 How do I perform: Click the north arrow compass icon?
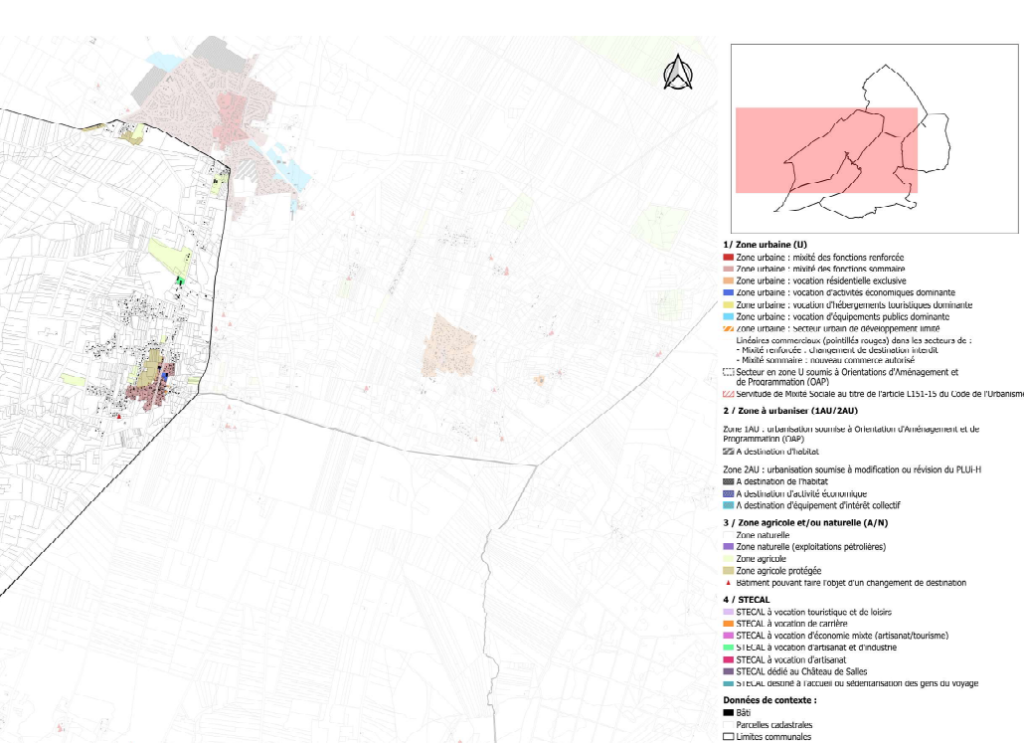678,72
